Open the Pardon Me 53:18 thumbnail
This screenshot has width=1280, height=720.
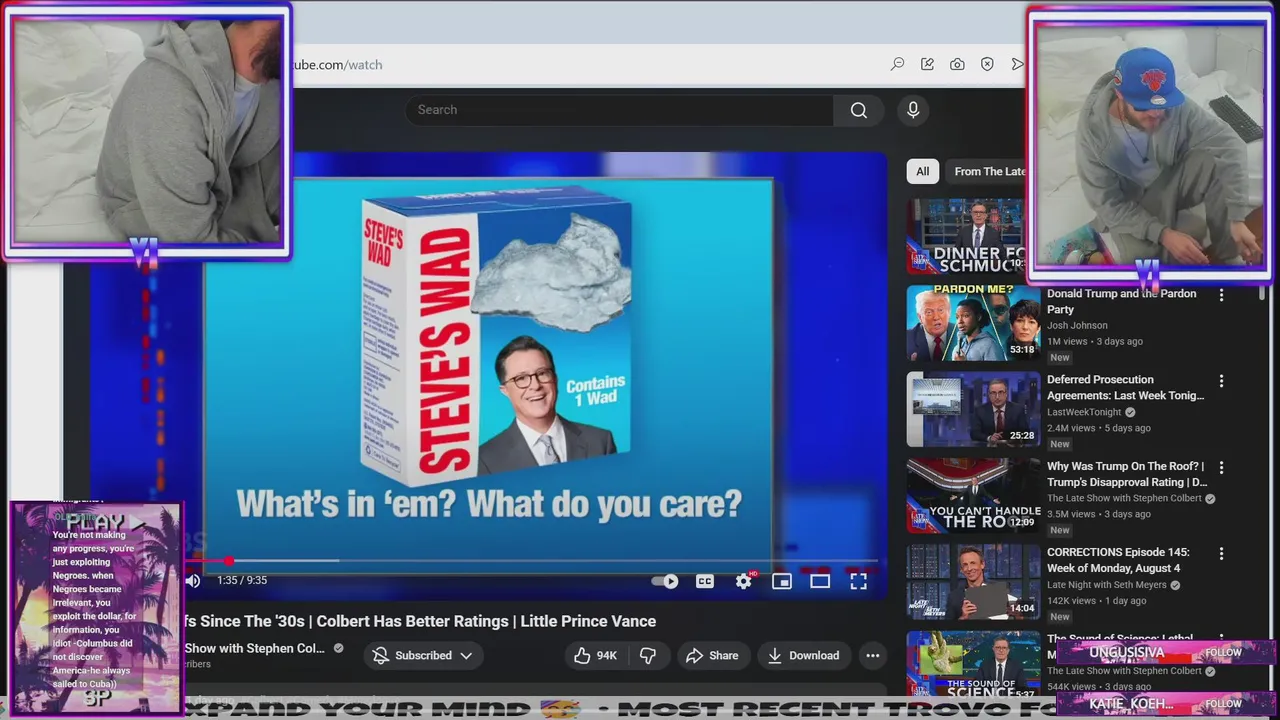point(973,323)
